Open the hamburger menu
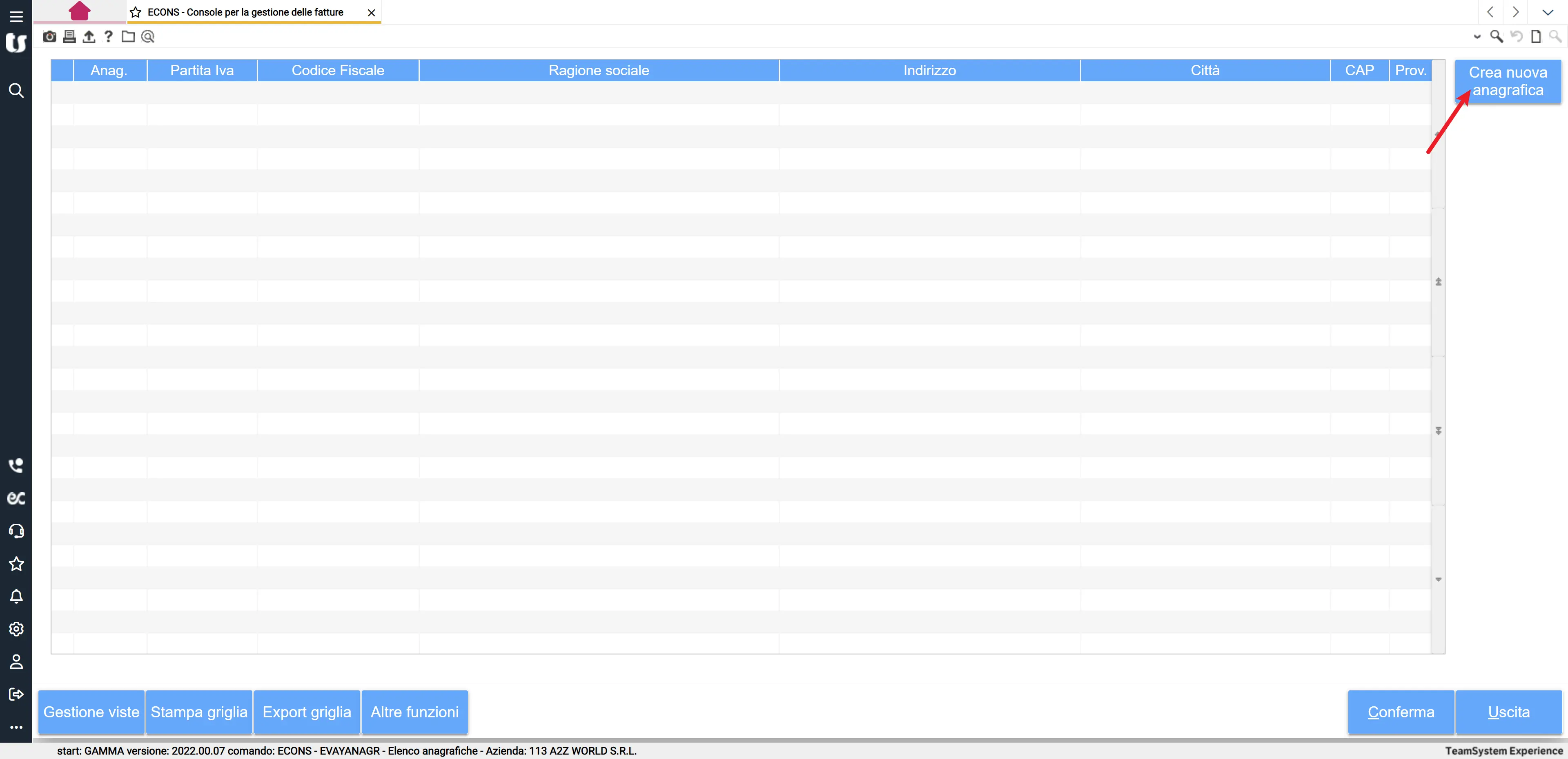The height and width of the screenshot is (759, 1568). click(x=16, y=16)
